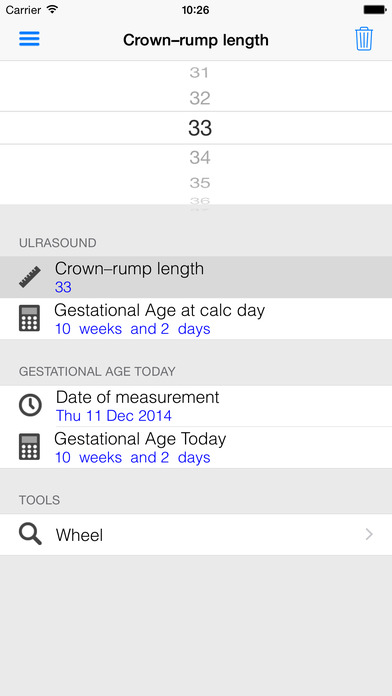This screenshot has width=392, height=696.
Task: Click calculator icon for Gestational Age at calc day
Action: click(x=29, y=318)
